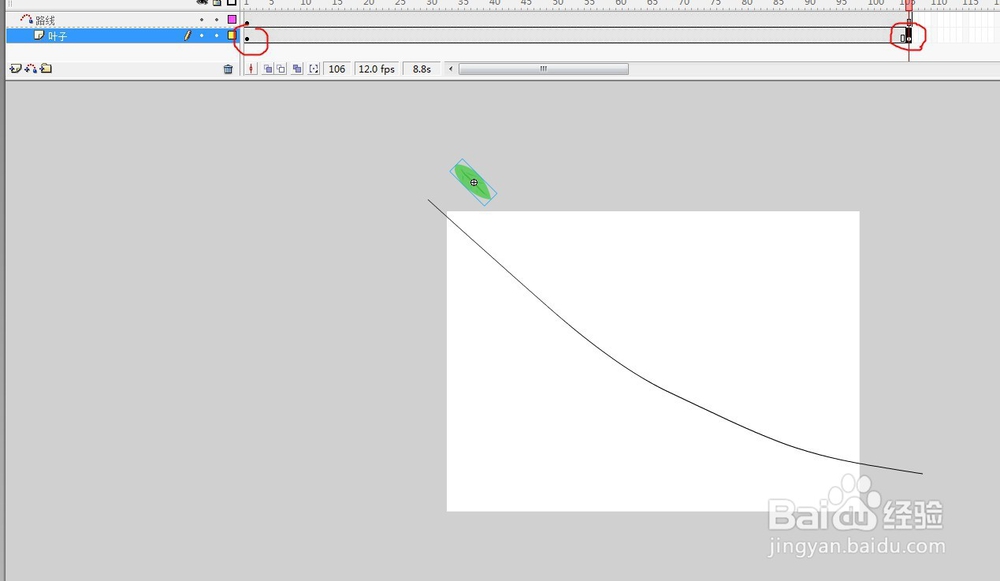1000x581 pixels.
Task: Open Modify Onion Markers menu
Action: tap(314, 69)
